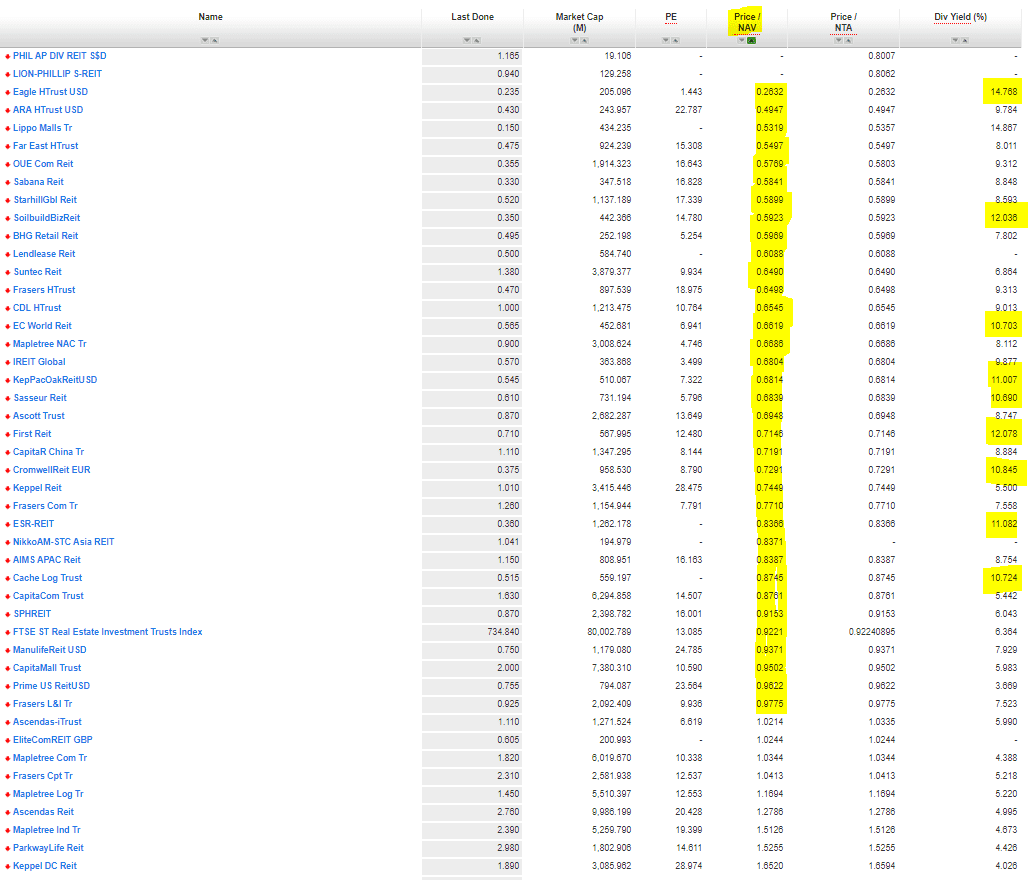Select Keppel Reit PE value 28.475
1029x880 pixels.
688,488
